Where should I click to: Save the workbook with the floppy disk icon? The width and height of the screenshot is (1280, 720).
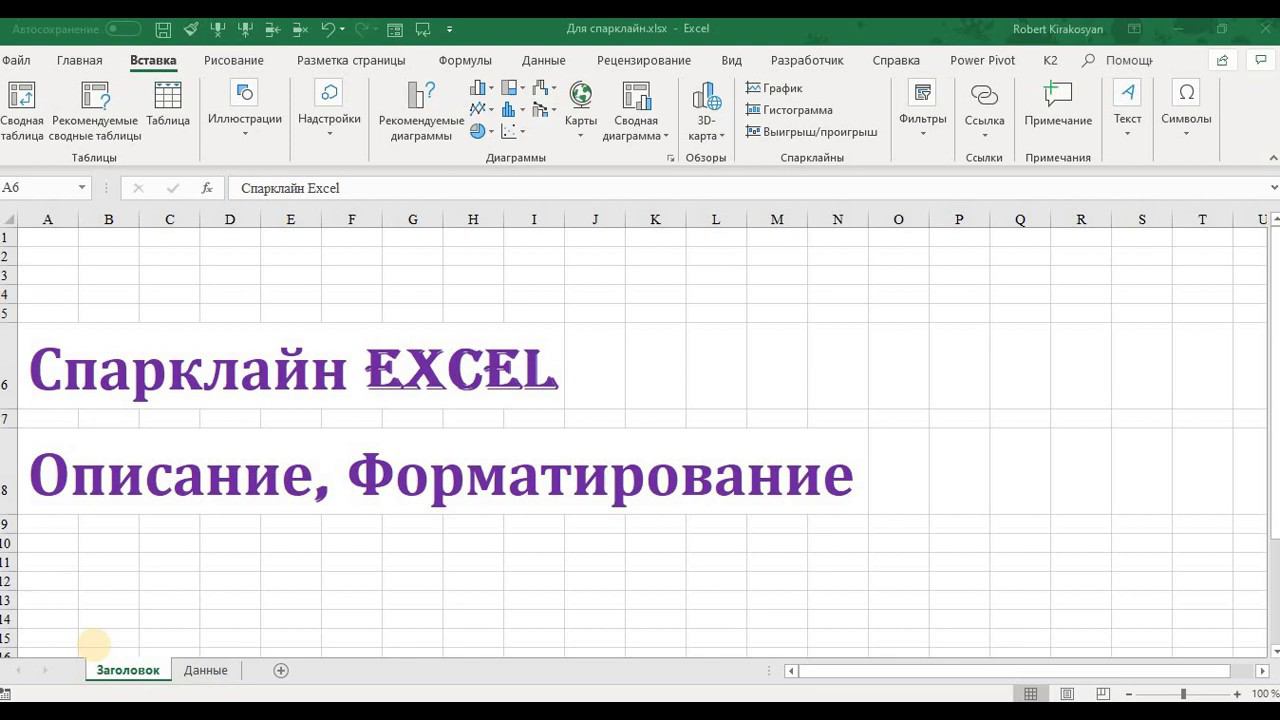point(164,29)
